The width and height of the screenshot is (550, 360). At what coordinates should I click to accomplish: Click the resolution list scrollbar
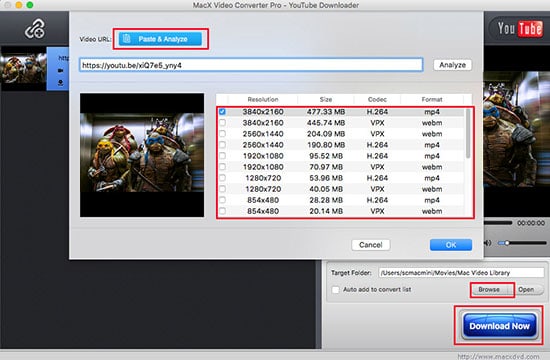click(x=468, y=133)
